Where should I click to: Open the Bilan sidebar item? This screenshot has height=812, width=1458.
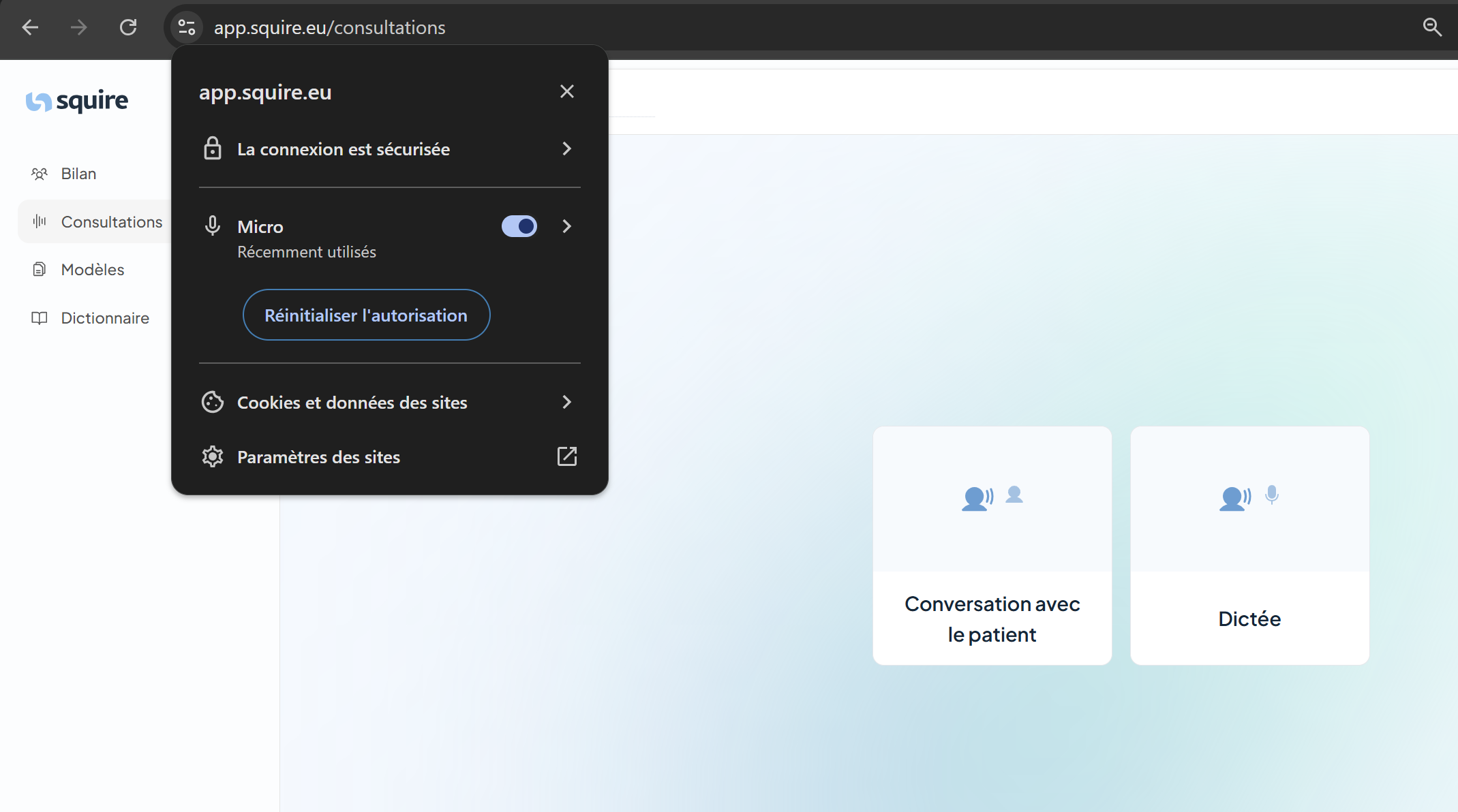coord(78,174)
